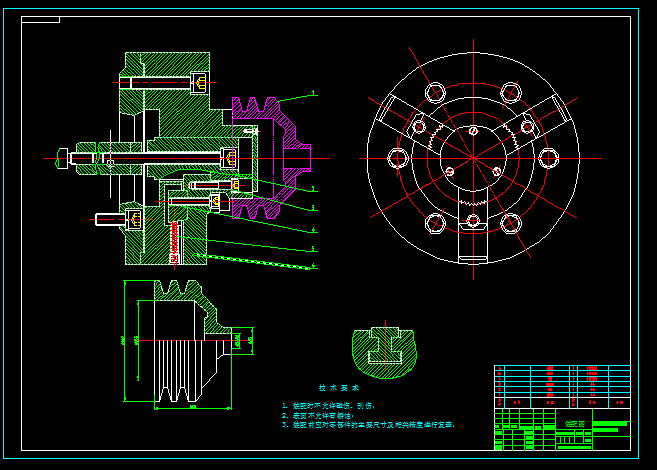Select the handle knob at left shaft end
Image resolution: width=657 pixels, height=470 pixels.
[x=62, y=158]
